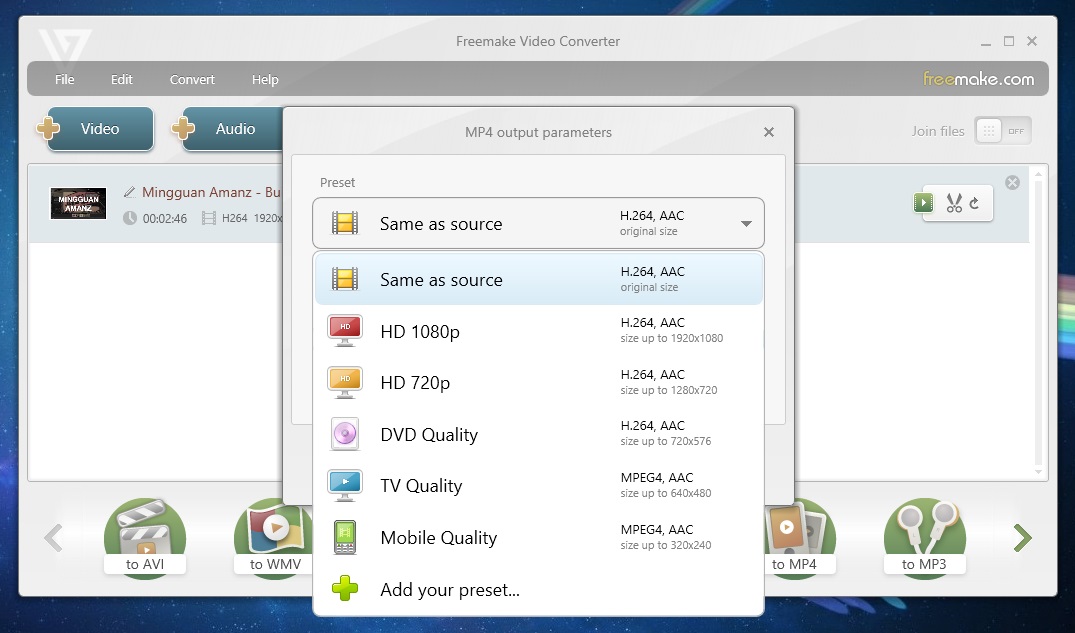Show more formats with right green arrow

tap(1022, 537)
